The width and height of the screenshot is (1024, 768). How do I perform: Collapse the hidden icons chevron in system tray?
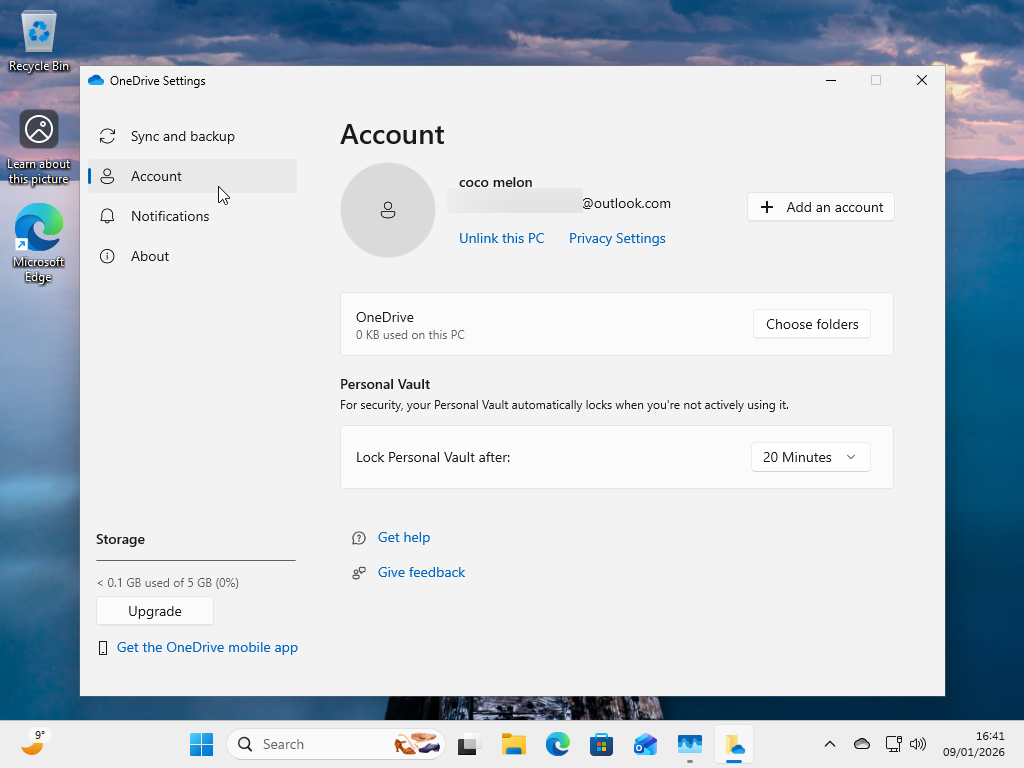click(829, 744)
